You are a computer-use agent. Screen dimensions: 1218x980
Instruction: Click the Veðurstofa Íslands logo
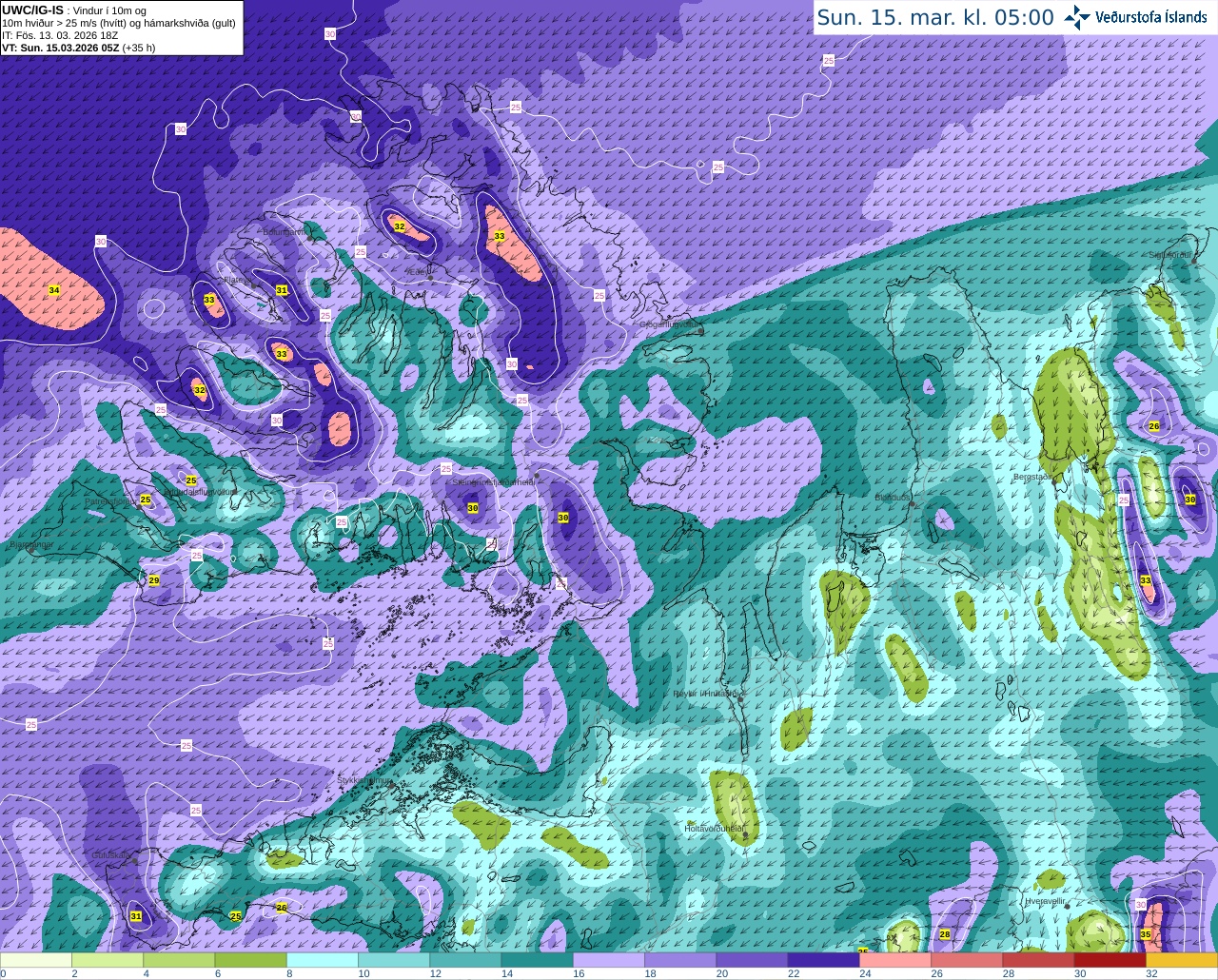point(1136,17)
